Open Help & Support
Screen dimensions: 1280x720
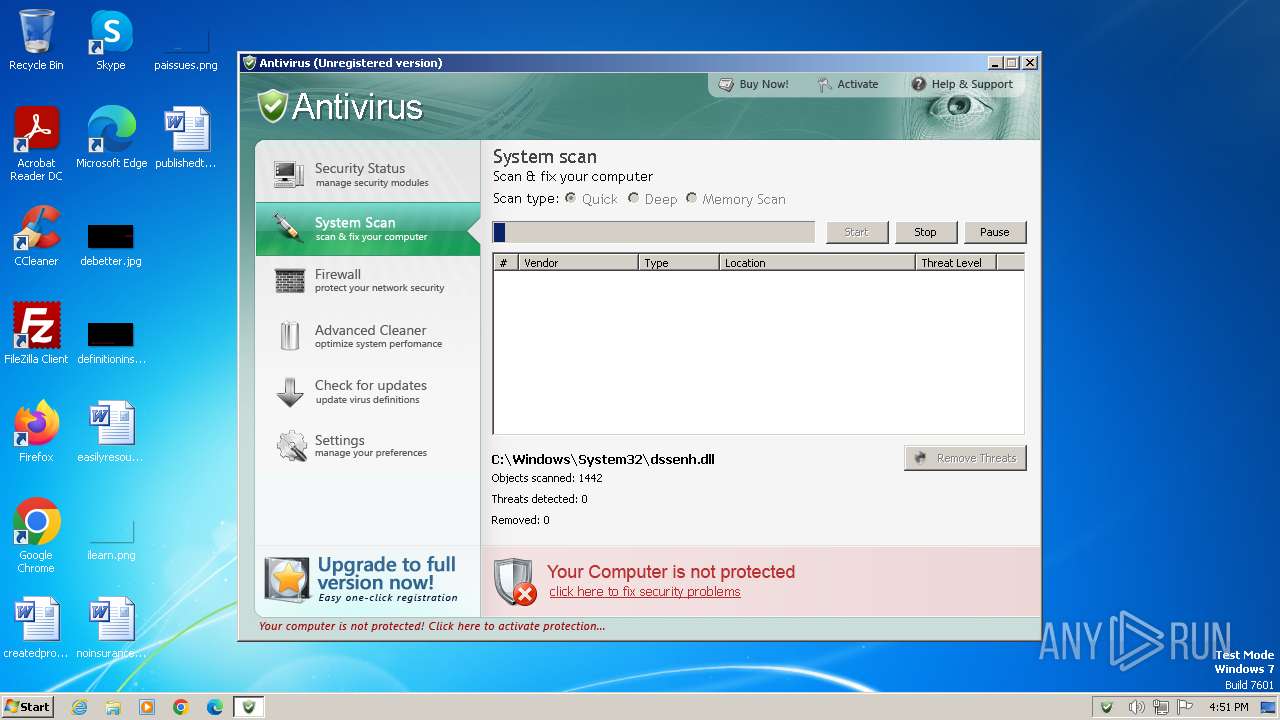[x=962, y=84]
